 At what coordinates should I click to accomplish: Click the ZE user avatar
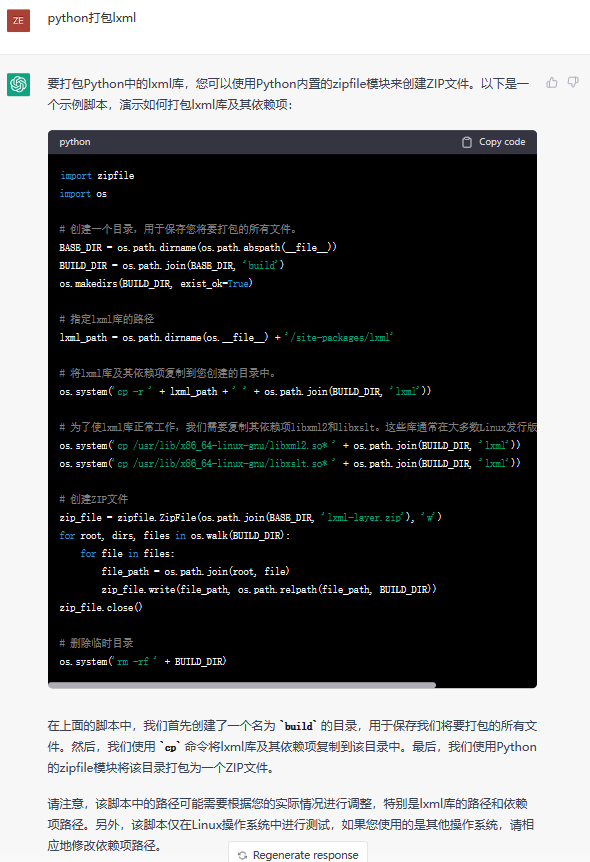18,20
